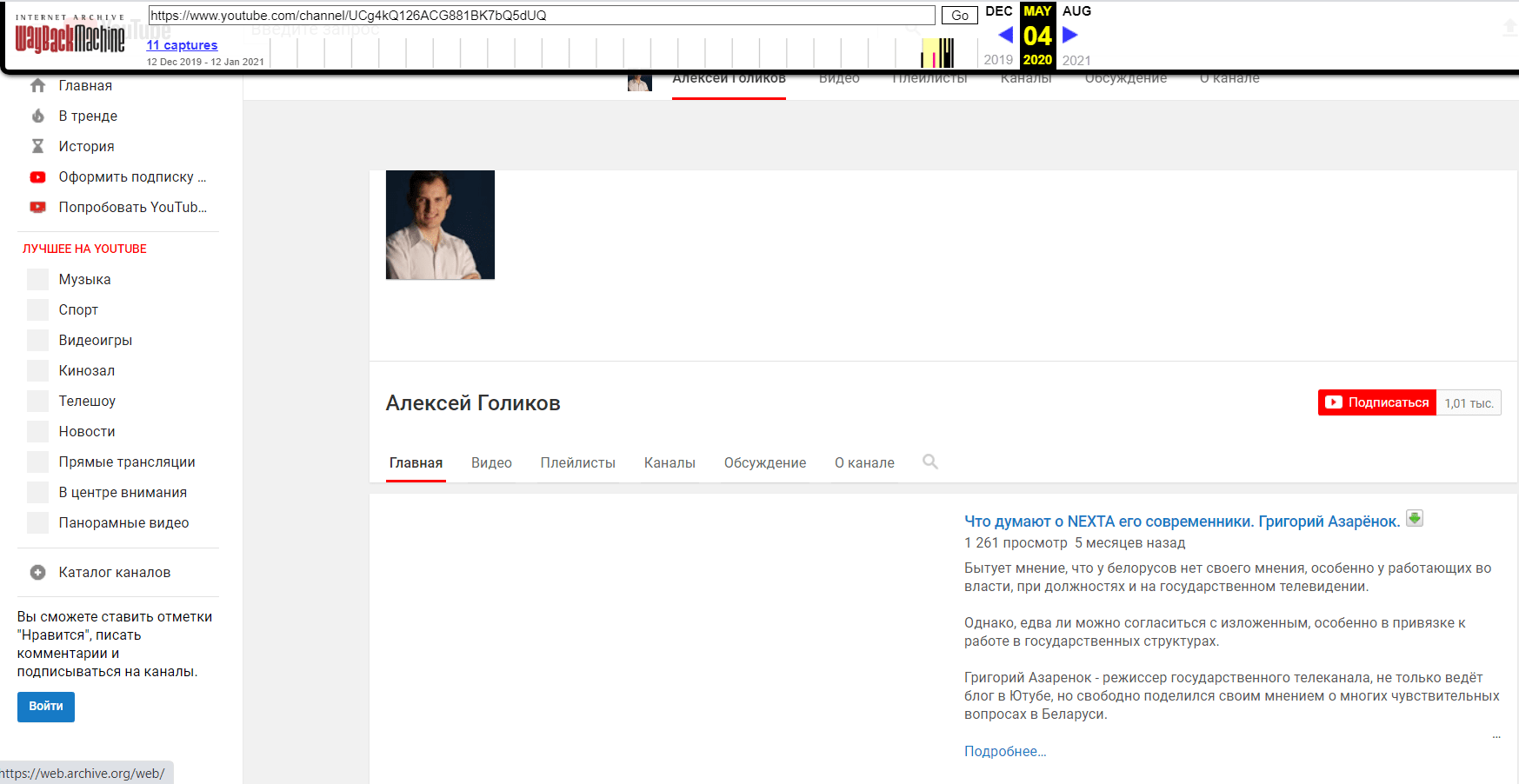Image resolution: width=1519 pixels, height=784 pixels.
Task: Click the Wayback Machine URL input field
Action: point(541,16)
